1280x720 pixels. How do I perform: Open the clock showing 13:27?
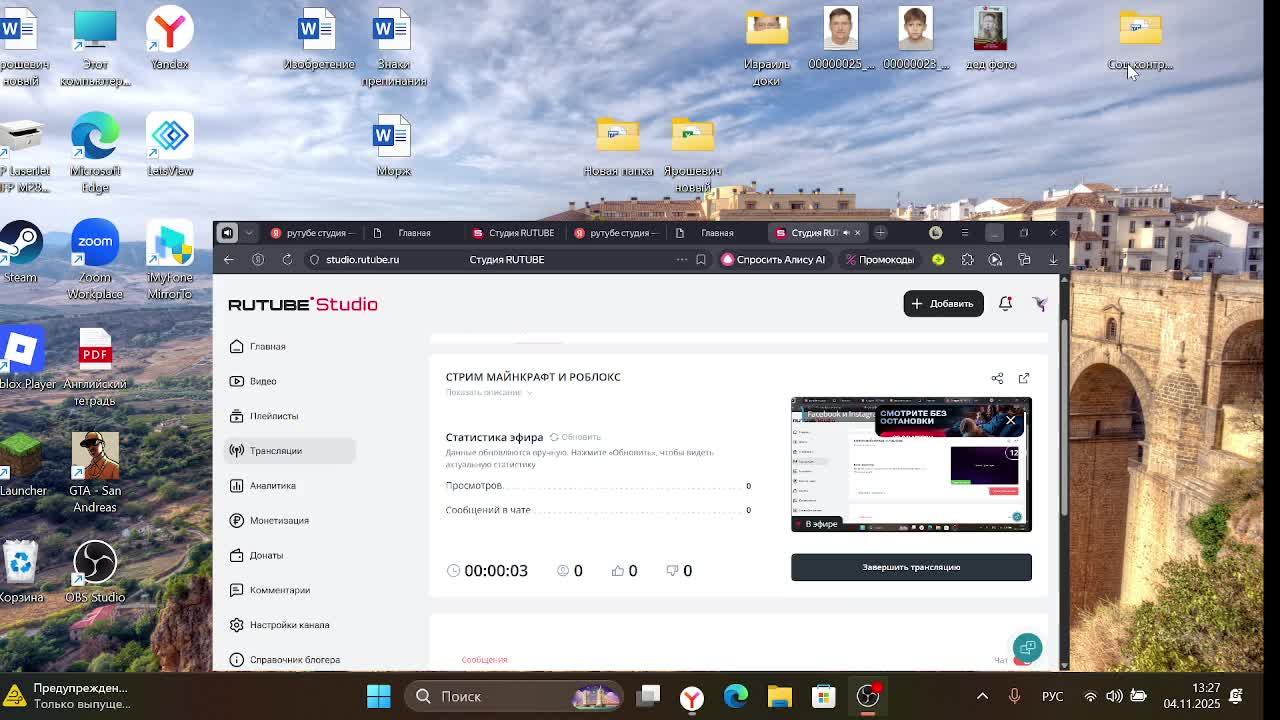(x=1191, y=696)
